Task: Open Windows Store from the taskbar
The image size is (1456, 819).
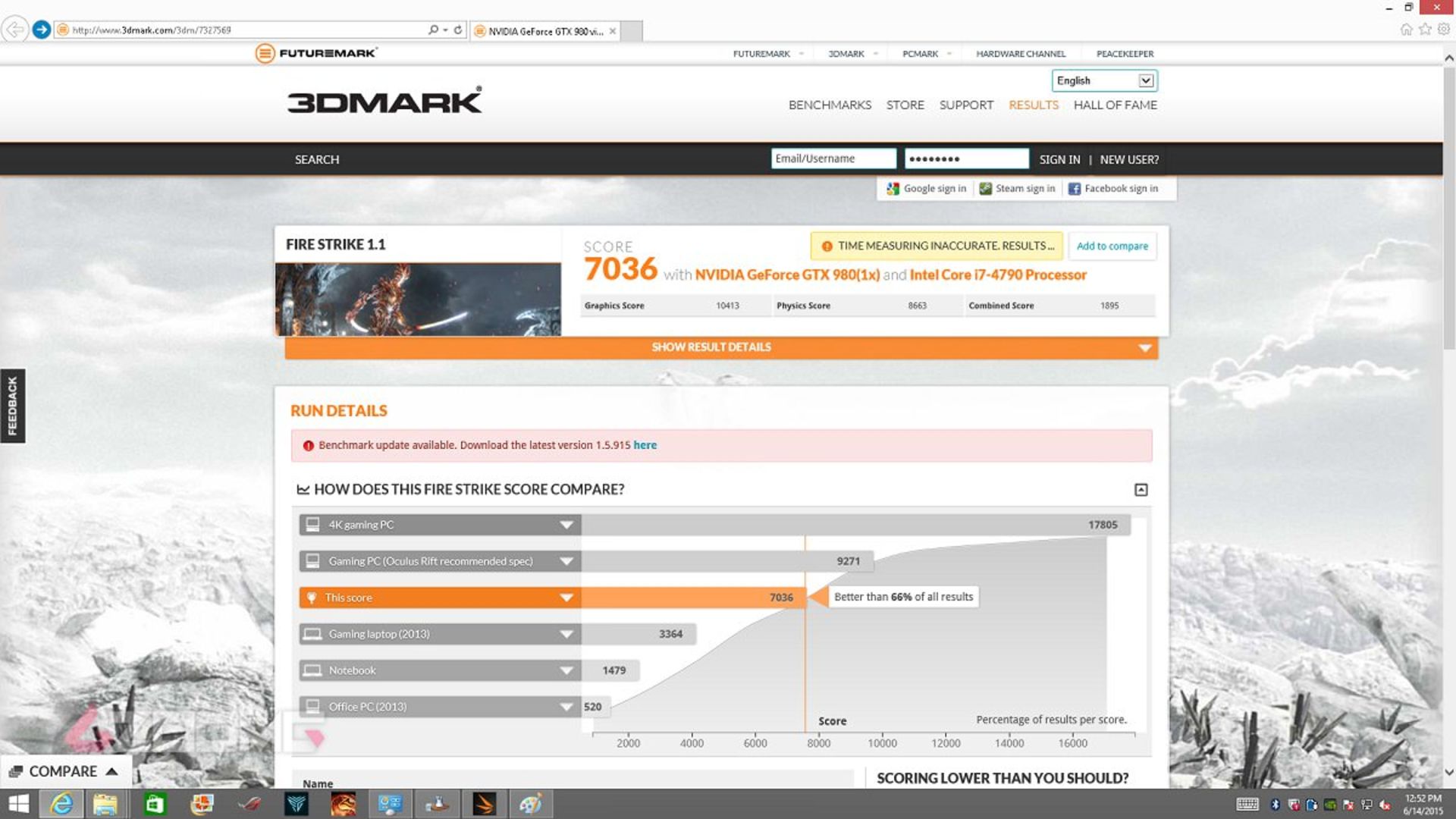Action: coord(155,804)
